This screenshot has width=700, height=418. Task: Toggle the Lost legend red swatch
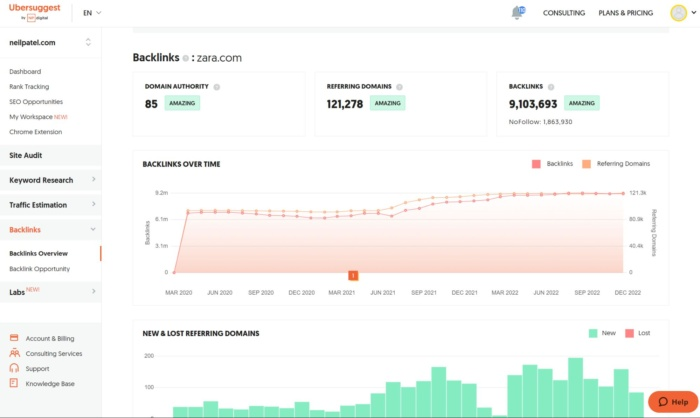click(629, 333)
